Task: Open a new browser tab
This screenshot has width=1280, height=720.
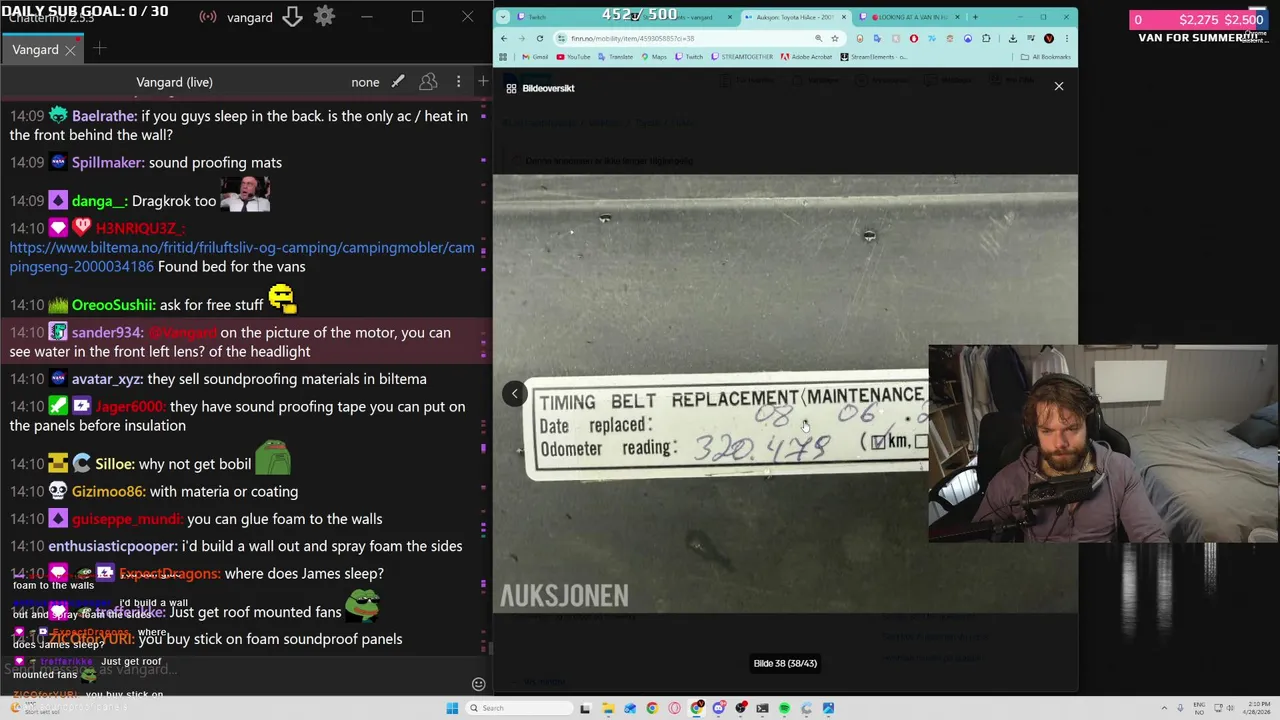Action: 975,17
